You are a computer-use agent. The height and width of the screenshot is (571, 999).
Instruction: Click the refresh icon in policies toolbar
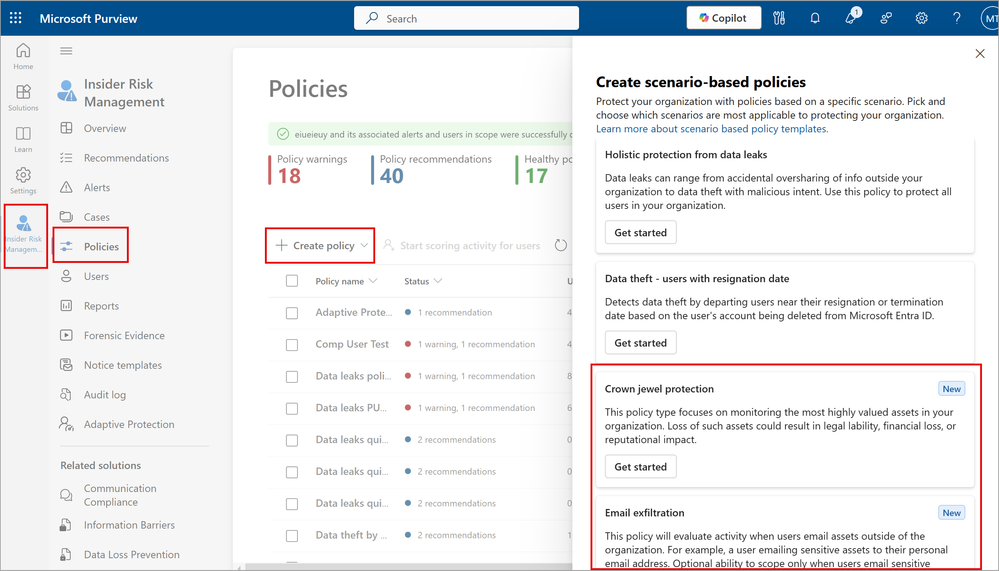click(x=561, y=245)
